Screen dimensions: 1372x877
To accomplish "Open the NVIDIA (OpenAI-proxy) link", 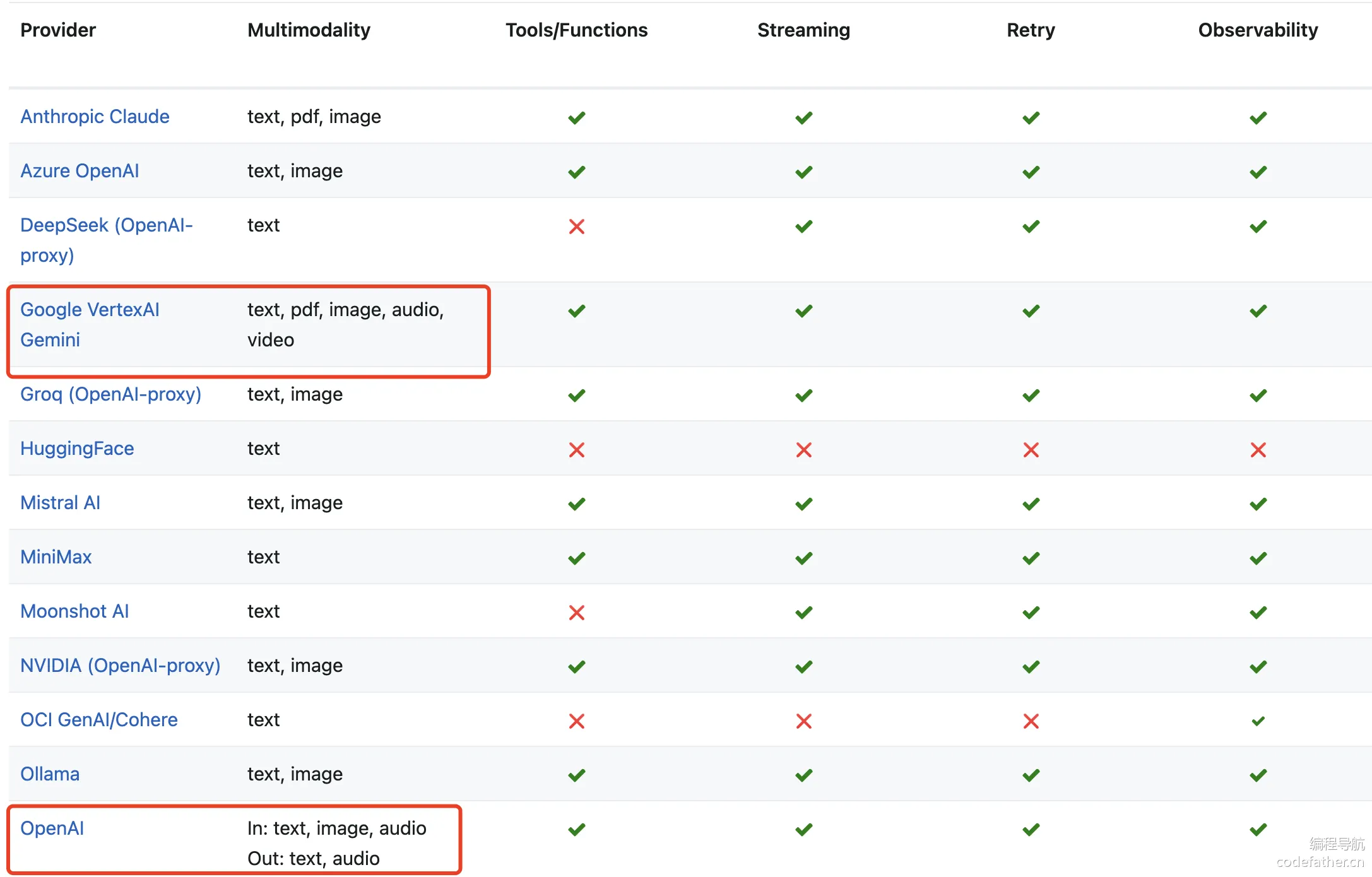I will coord(120,666).
